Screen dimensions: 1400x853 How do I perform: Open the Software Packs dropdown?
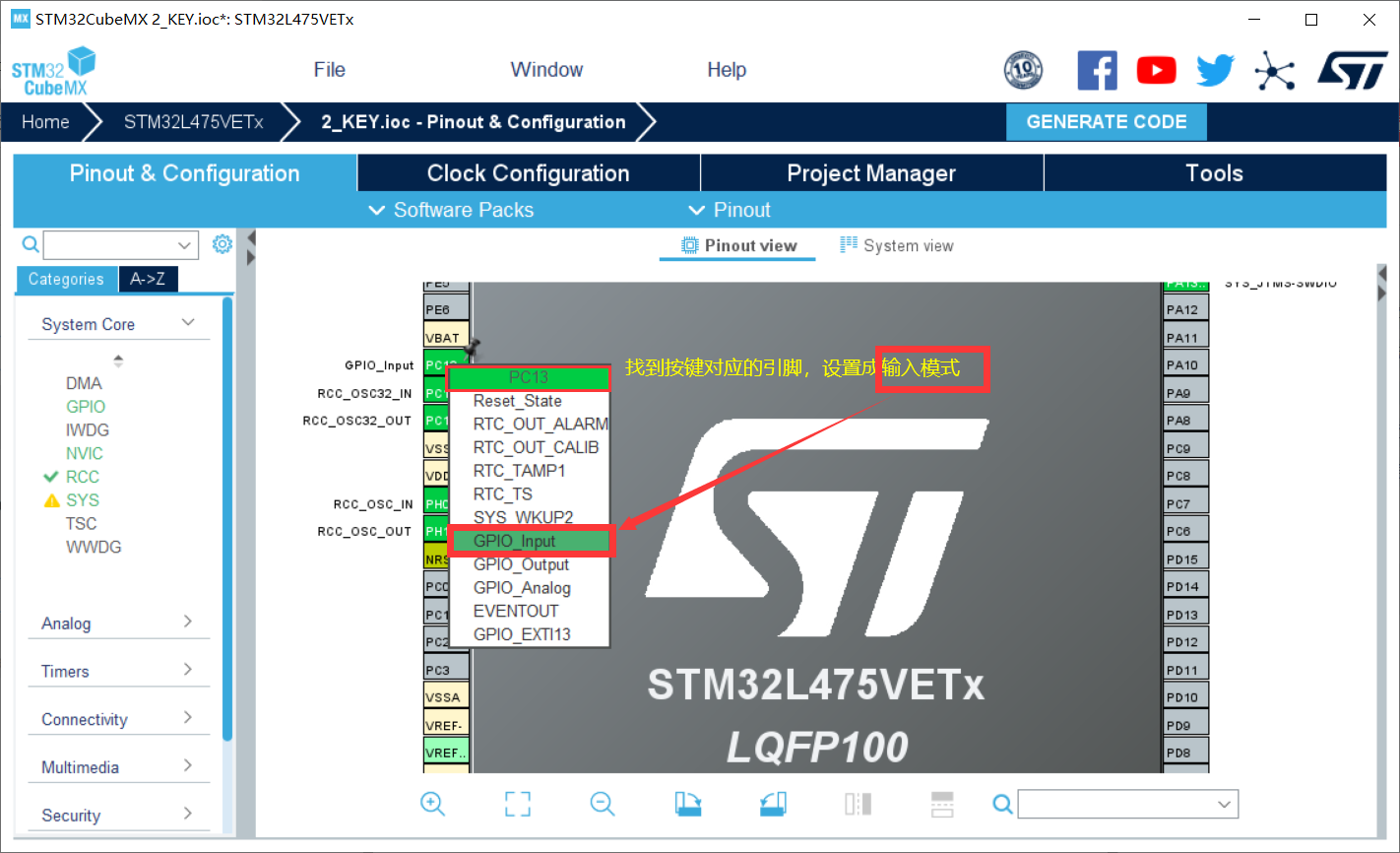[451, 210]
